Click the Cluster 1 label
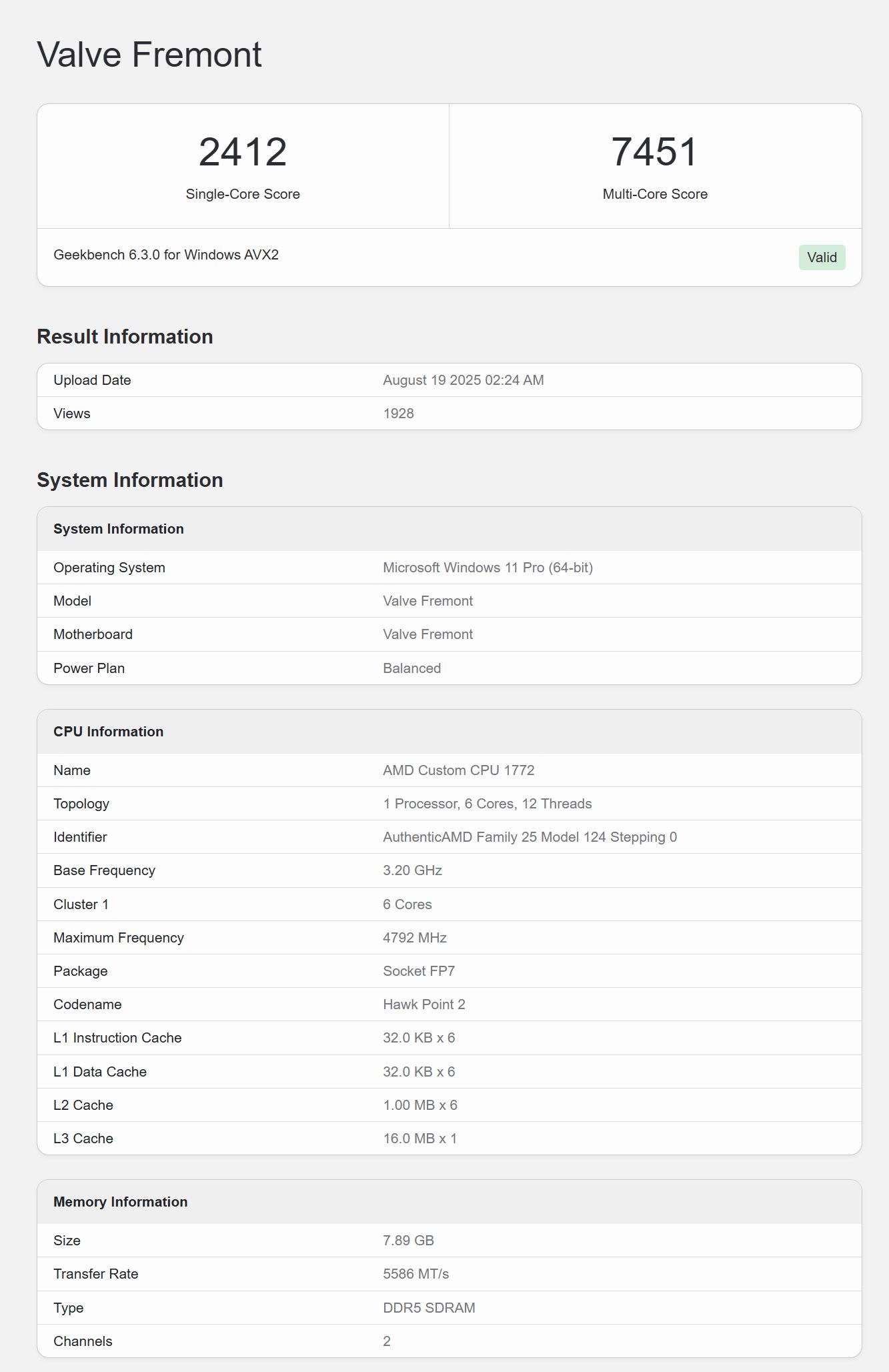889x1372 pixels. pos(81,904)
